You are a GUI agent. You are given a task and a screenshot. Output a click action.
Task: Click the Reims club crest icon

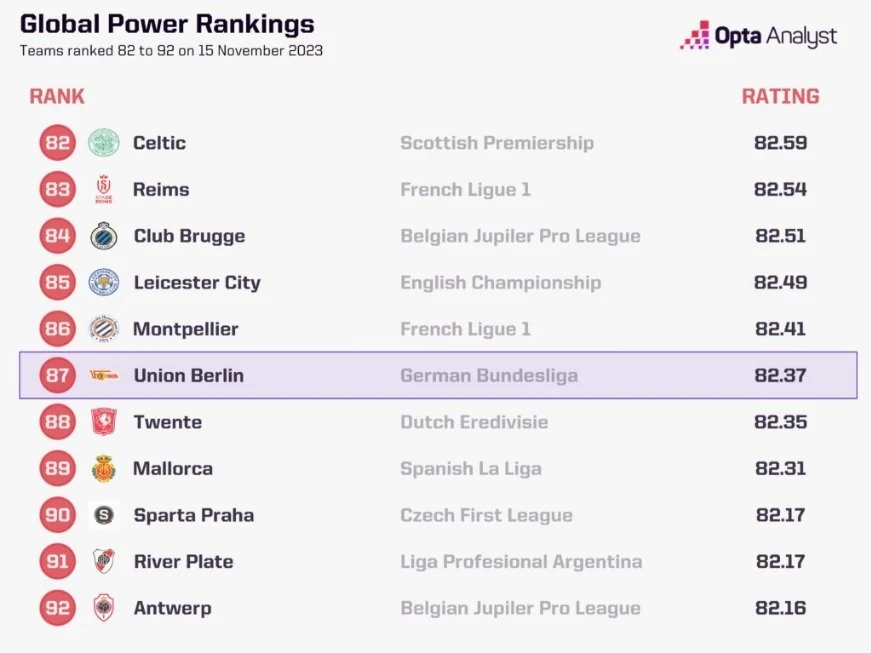coord(104,189)
